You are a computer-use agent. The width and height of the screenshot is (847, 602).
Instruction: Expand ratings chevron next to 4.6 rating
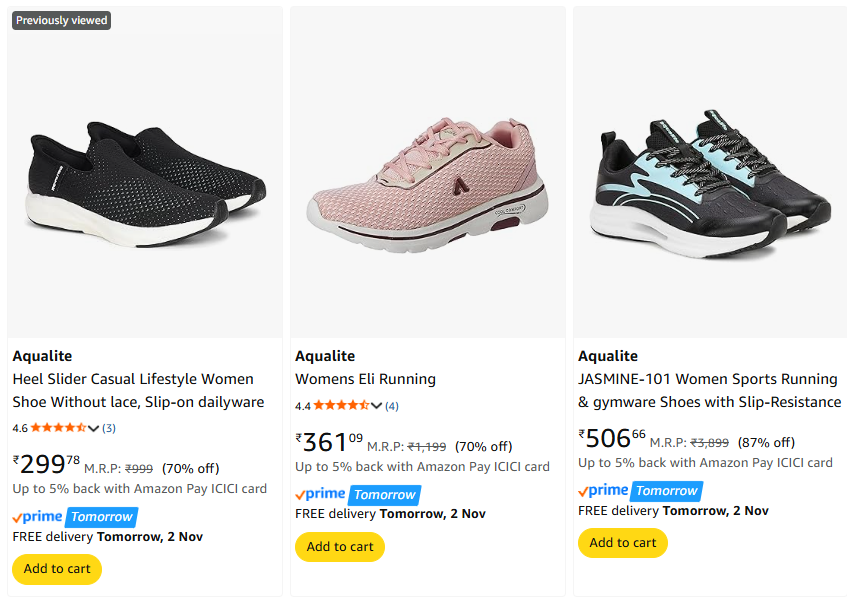pos(94,429)
